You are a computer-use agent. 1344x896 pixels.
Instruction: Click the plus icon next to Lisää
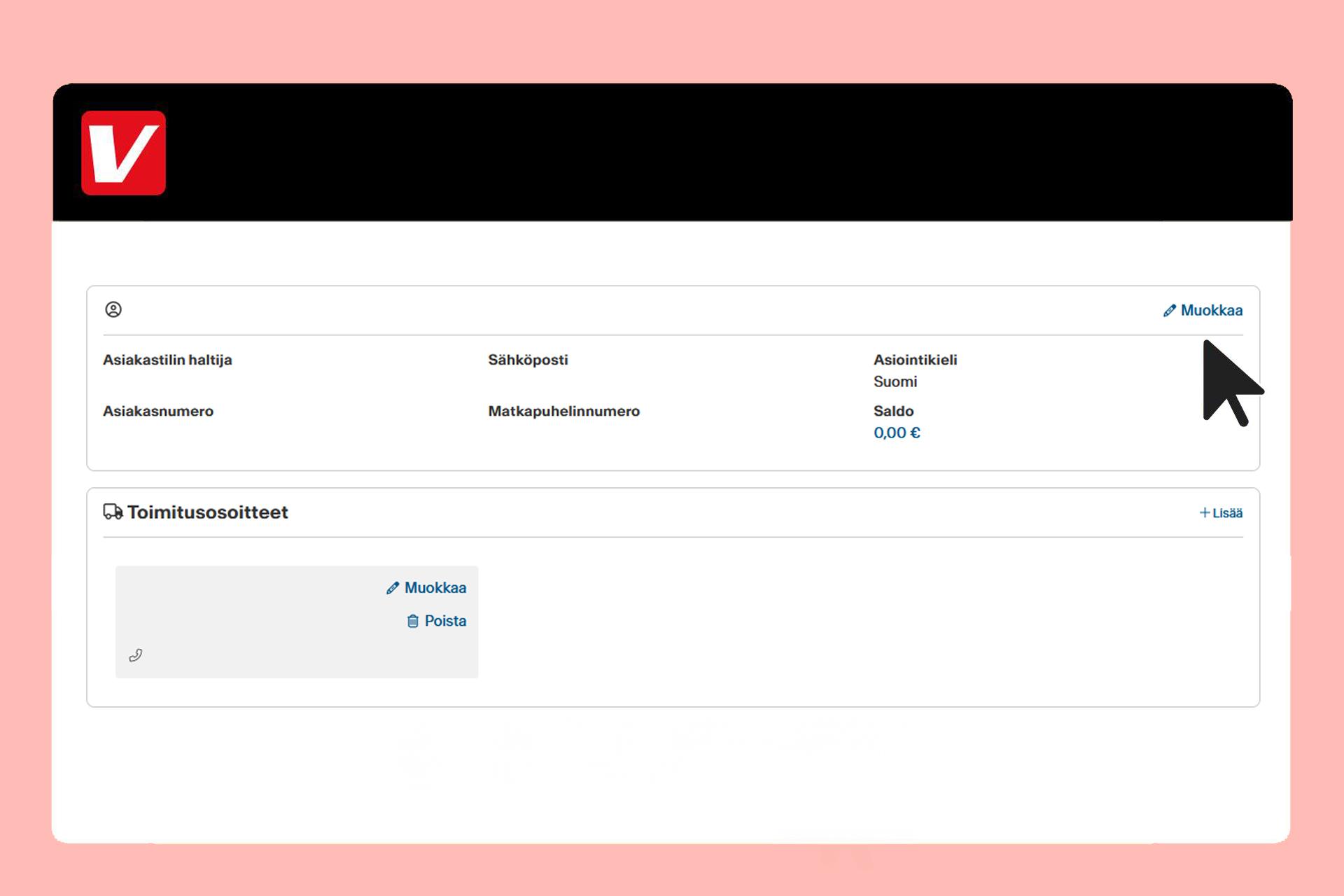(x=1205, y=513)
